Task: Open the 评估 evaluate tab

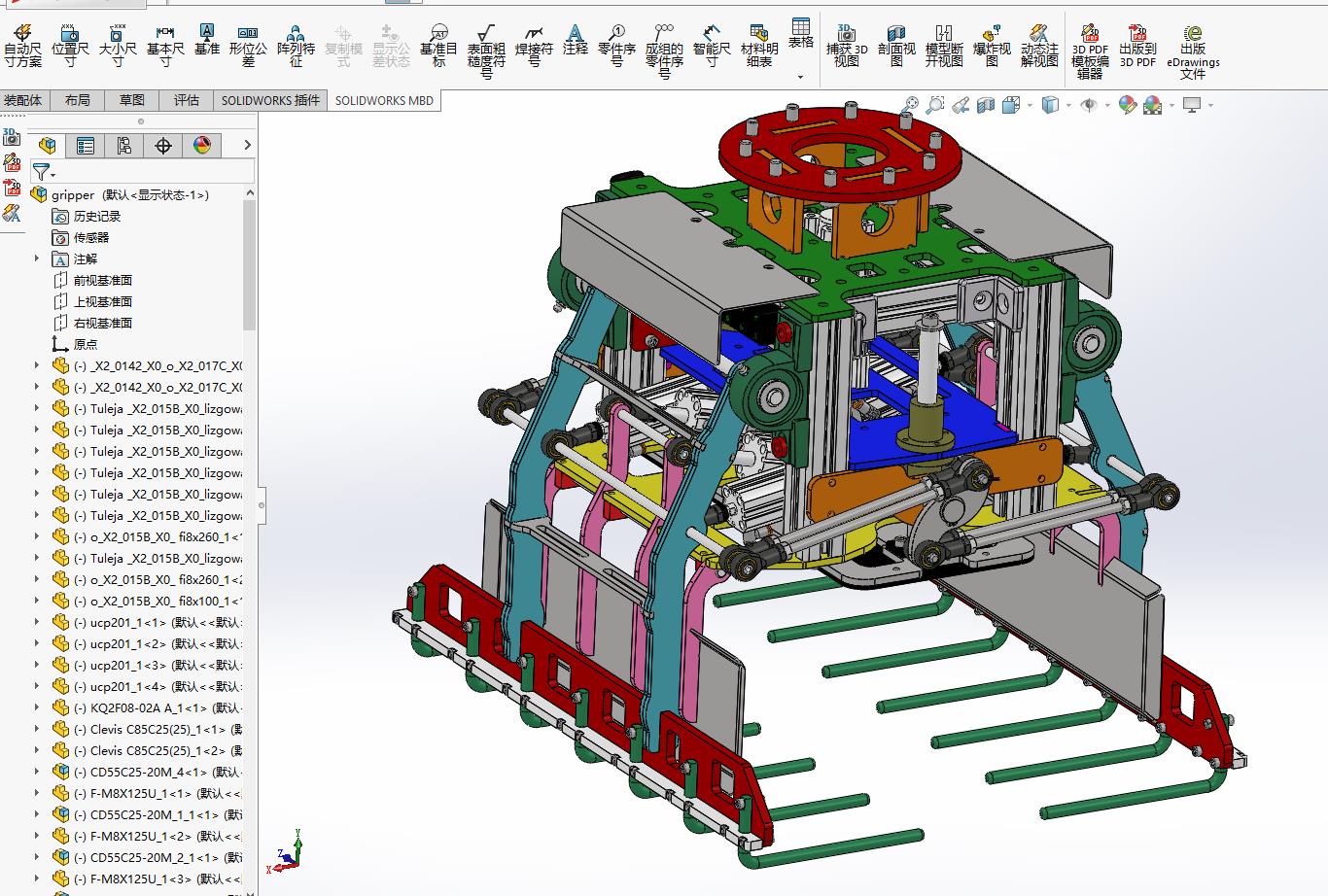Action: (x=187, y=100)
